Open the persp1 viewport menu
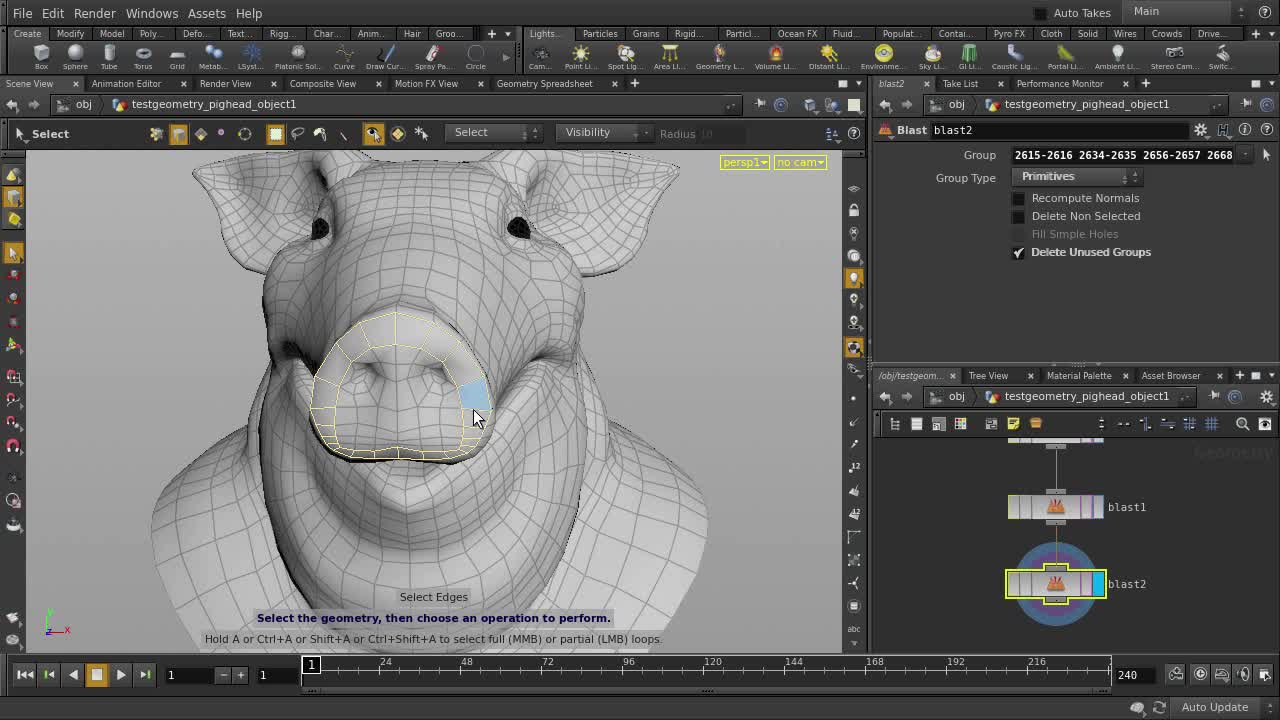 click(744, 162)
